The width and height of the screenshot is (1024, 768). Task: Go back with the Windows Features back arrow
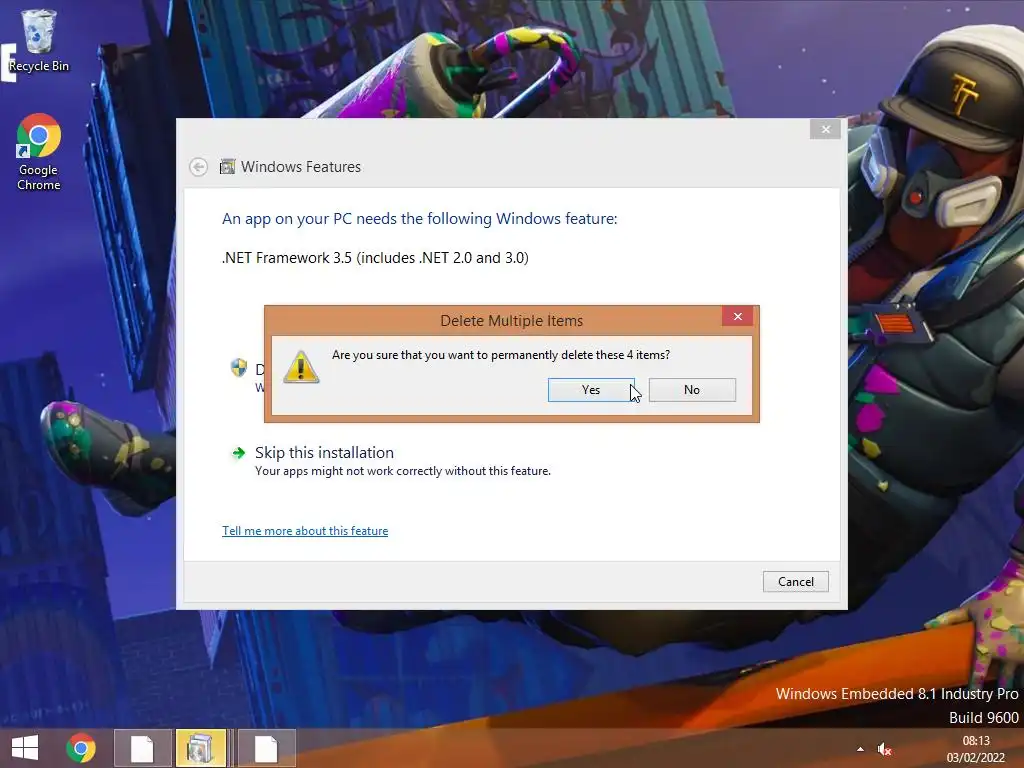[x=199, y=167]
